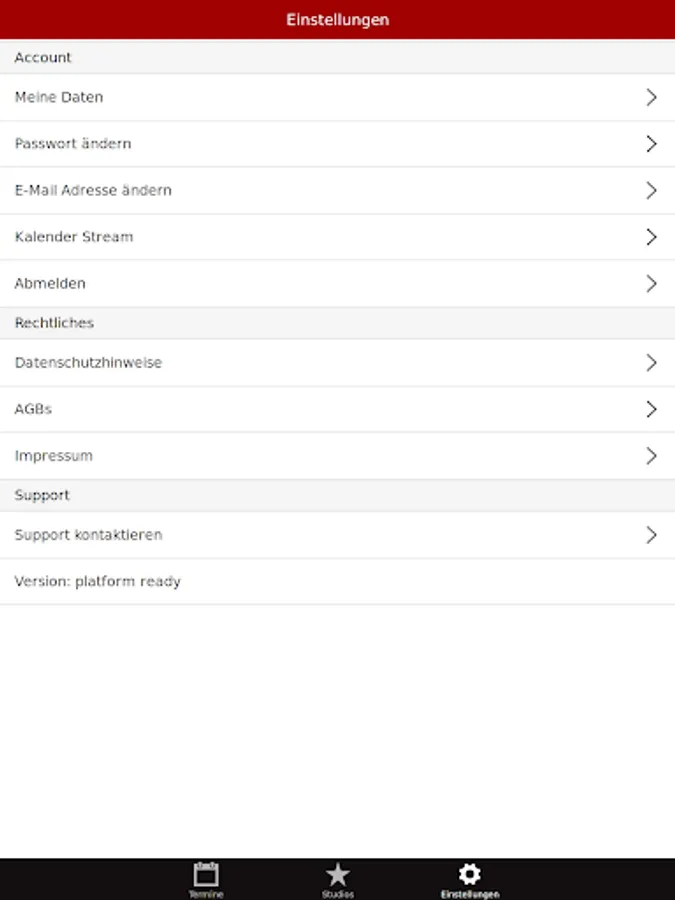Tap the Termine calendar icon
The width and height of the screenshot is (675, 900).
click(x=206, y=874)
